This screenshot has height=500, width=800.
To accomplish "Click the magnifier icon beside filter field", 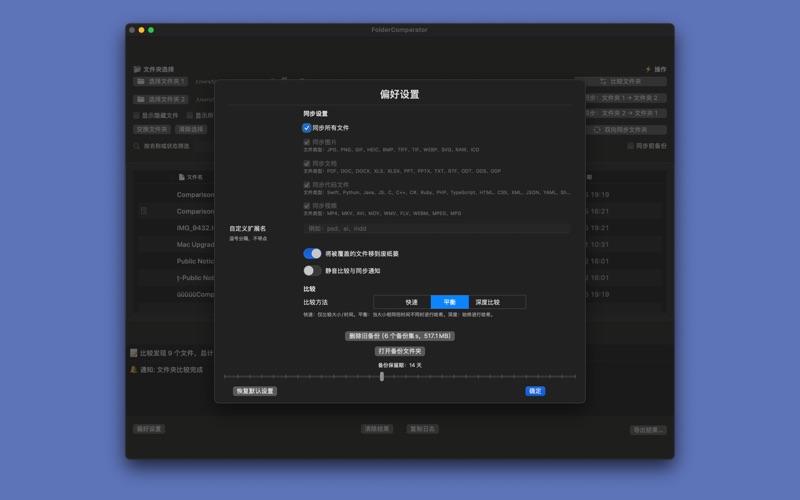I will [x=136, y=146].
